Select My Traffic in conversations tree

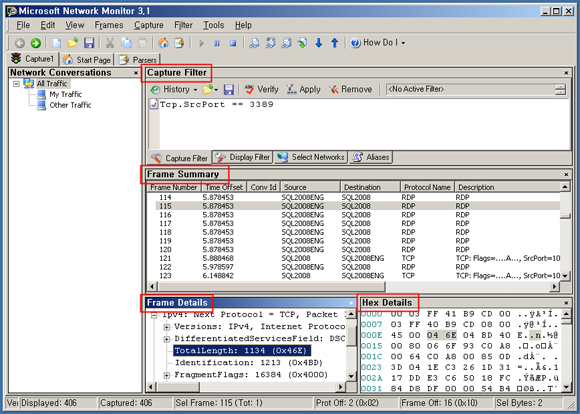pyautogui.click(x=65, y=94)
